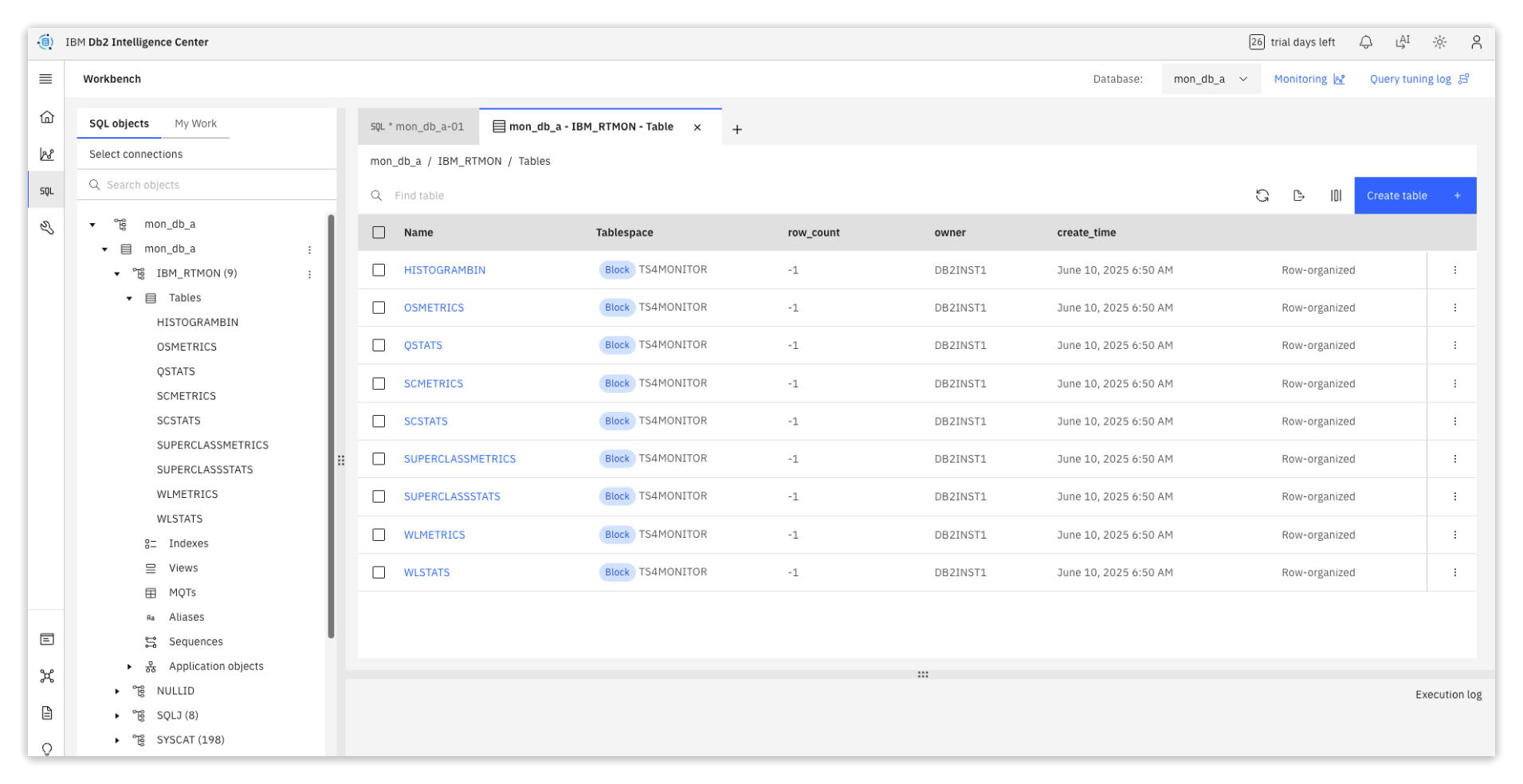Go to Home in left sidebar
Viewport: 1523px width, 784px height.
pyautogui.click(x=47, y=117)
